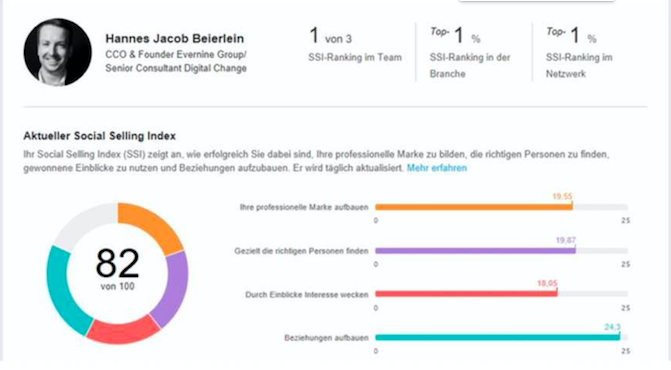Click the teal Beziehungen aufbauen progress bar
Screen dimensions: 671x370
[497, 337]
